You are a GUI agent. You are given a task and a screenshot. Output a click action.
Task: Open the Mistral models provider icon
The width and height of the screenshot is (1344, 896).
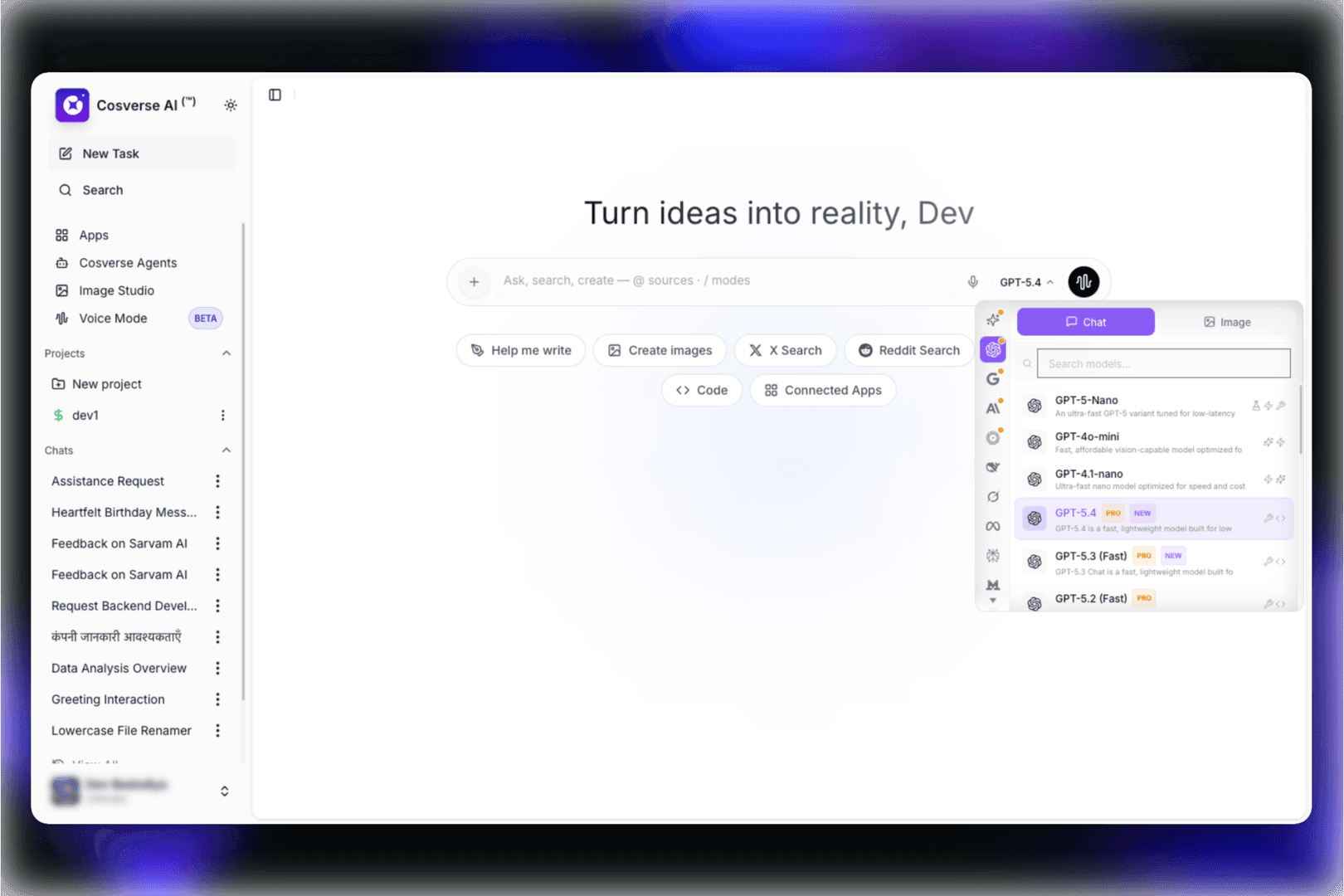(993, 585)
